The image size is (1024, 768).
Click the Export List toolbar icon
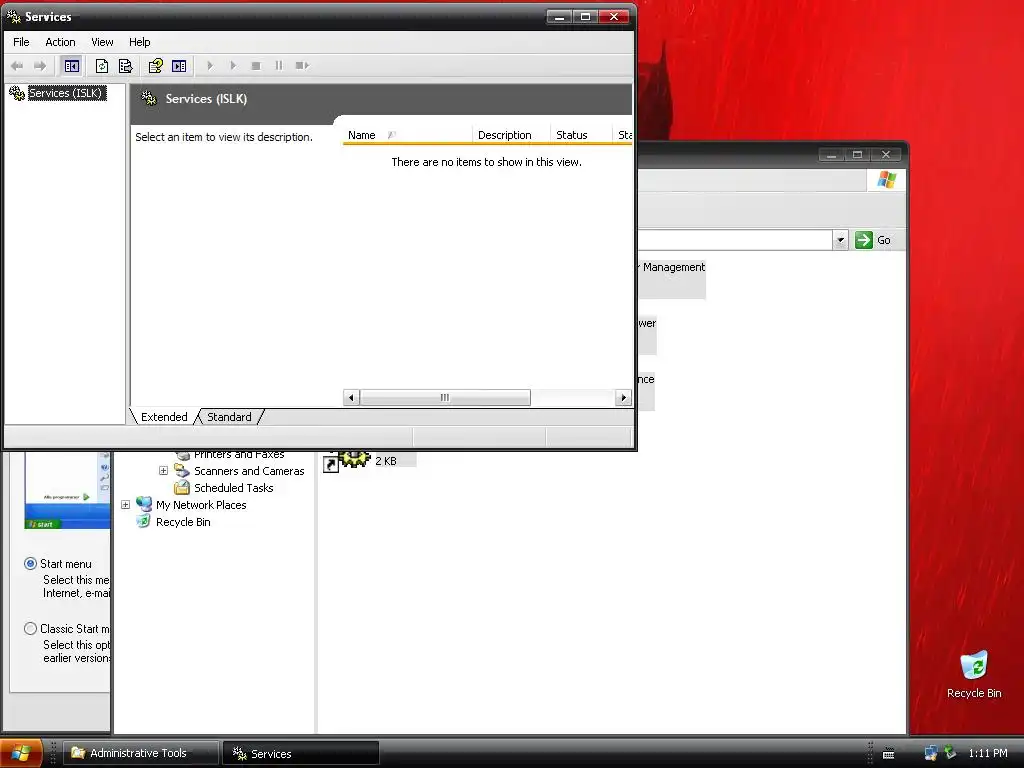click(x=125, y=66)
